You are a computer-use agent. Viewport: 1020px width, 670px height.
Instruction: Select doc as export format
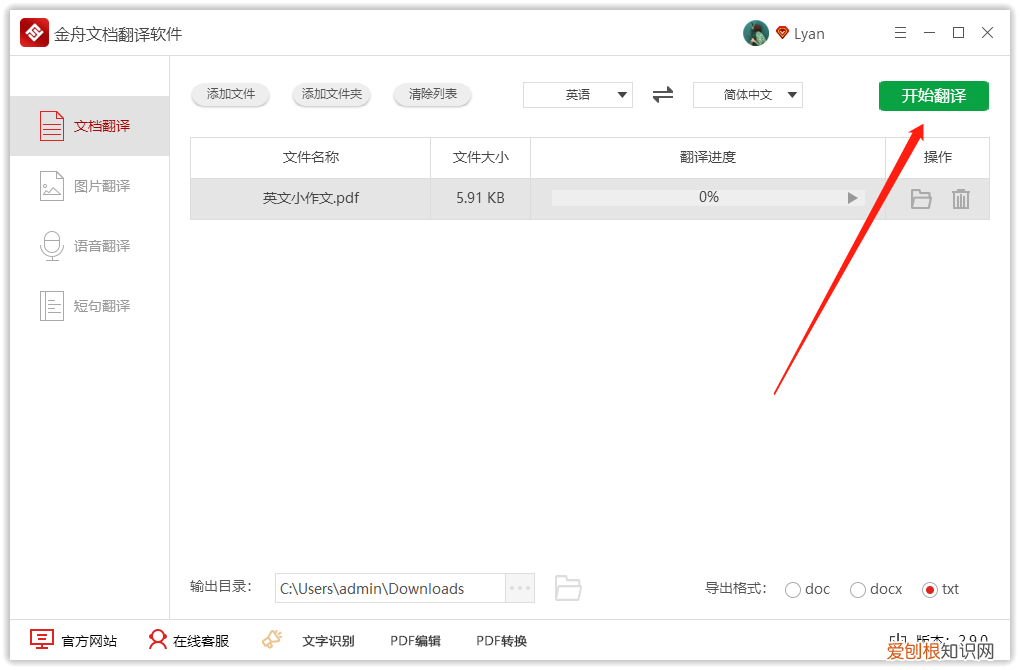793,589
